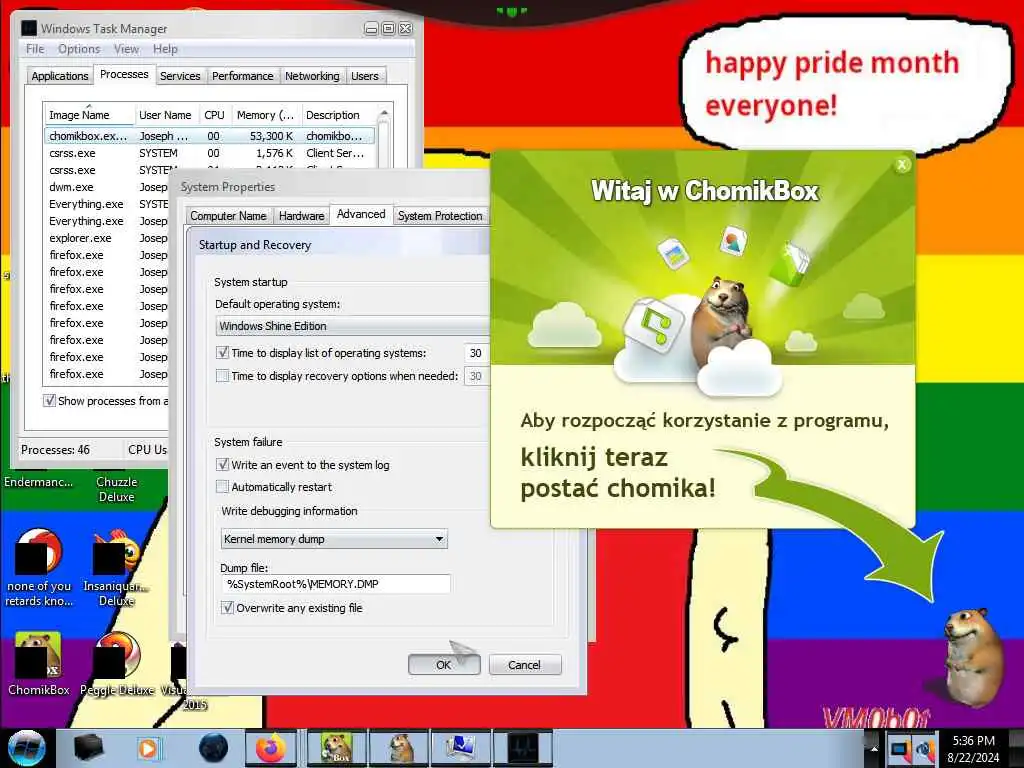The width and height of the screenshot is (1024, 768).
Task: Click the hamster in ChomikBox welcome banner
Action: tap(720, 320)
